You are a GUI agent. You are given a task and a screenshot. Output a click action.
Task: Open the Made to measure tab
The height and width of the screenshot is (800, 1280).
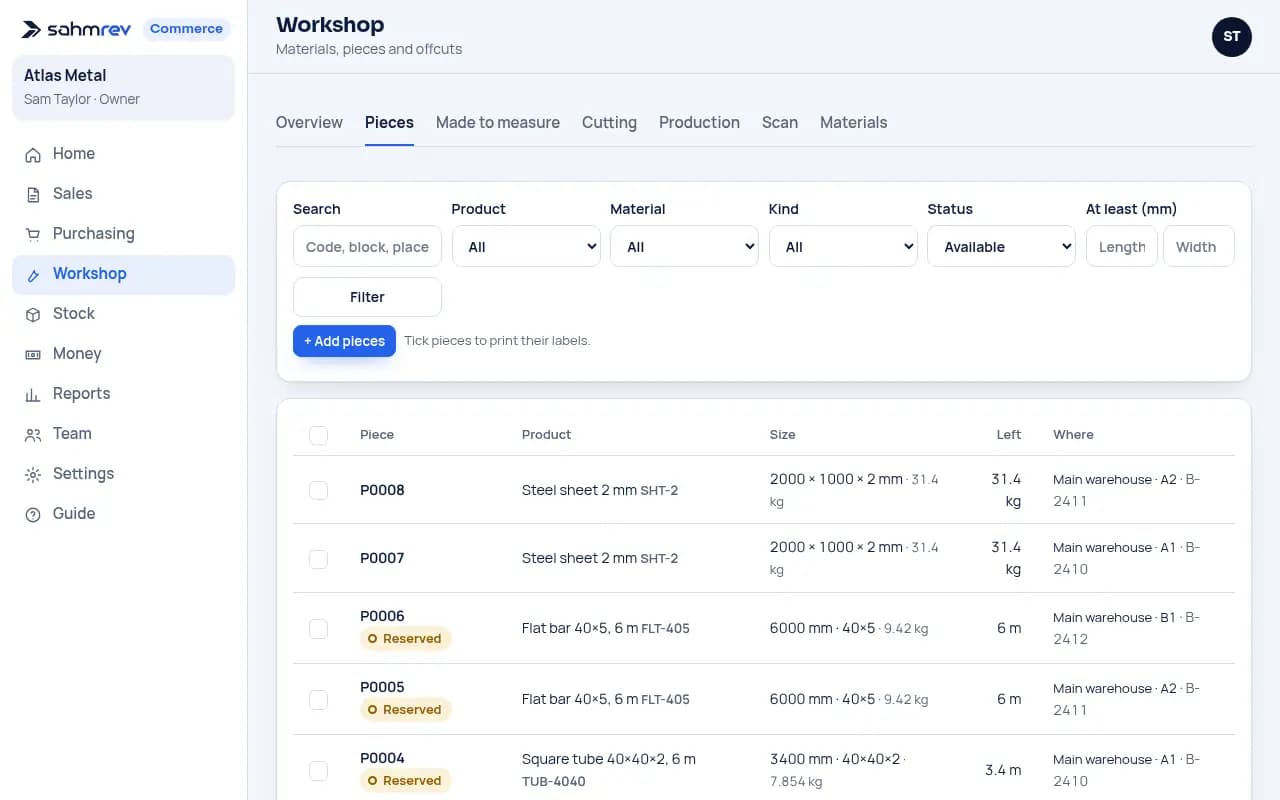click(498, 123)
